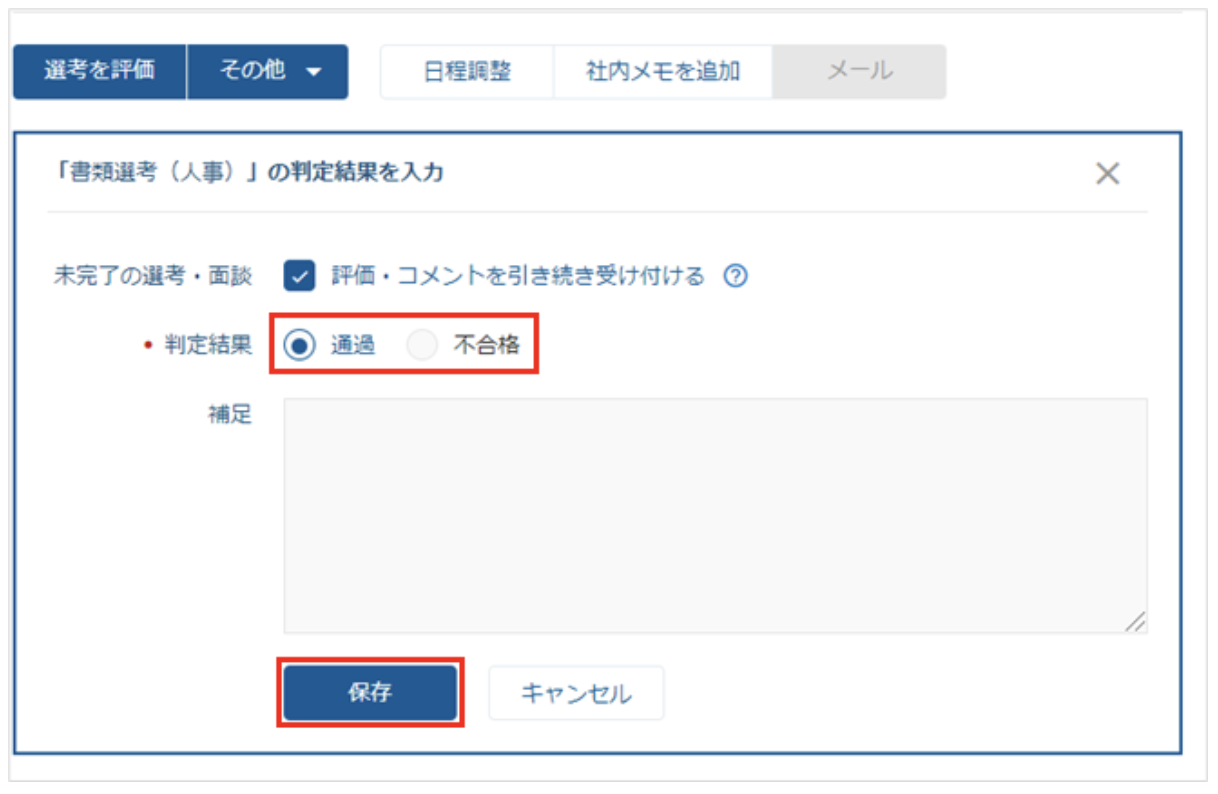Select the 通過 radio button

coord(299,346)
